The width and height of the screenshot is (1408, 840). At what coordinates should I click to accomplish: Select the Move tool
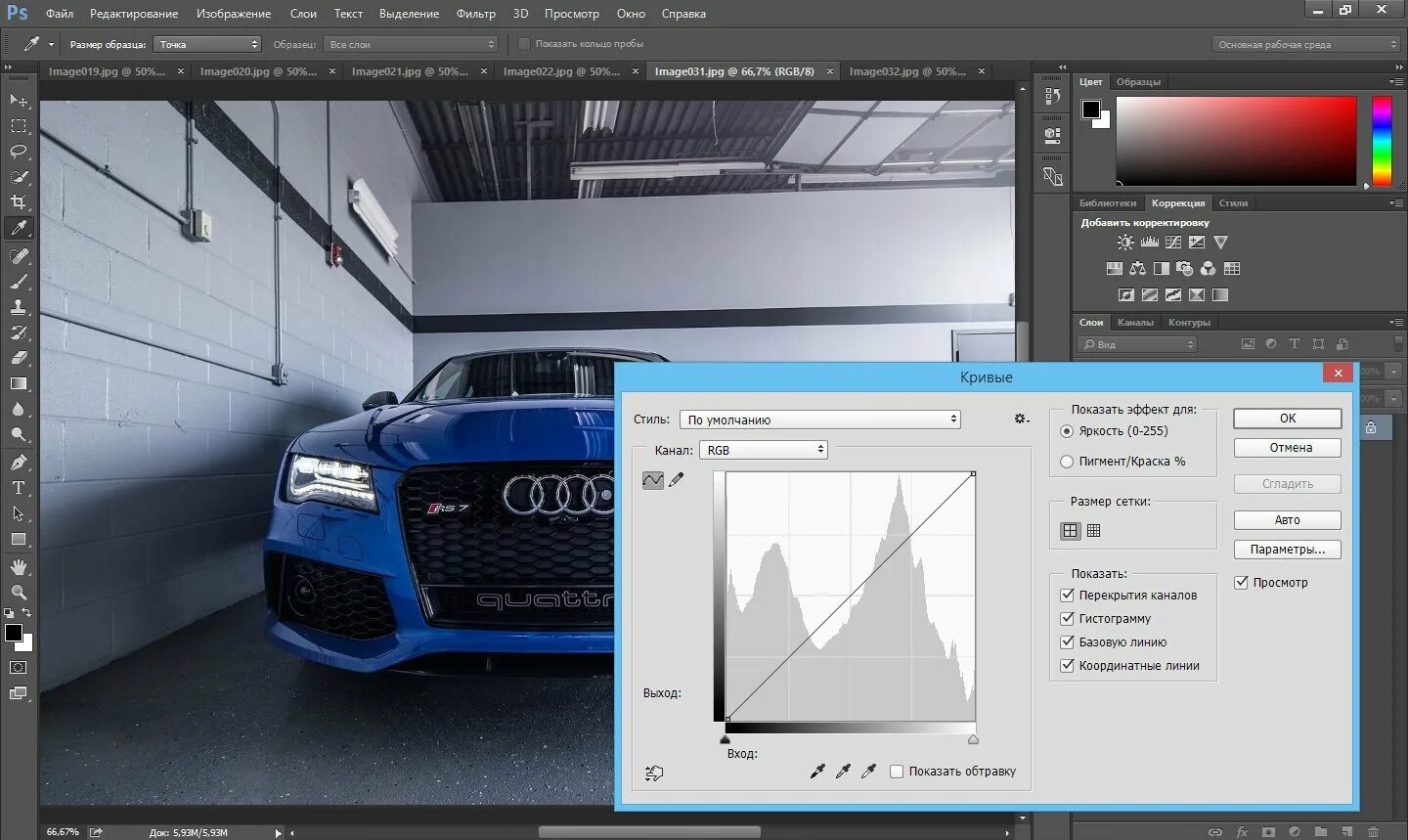coord(19,101)
